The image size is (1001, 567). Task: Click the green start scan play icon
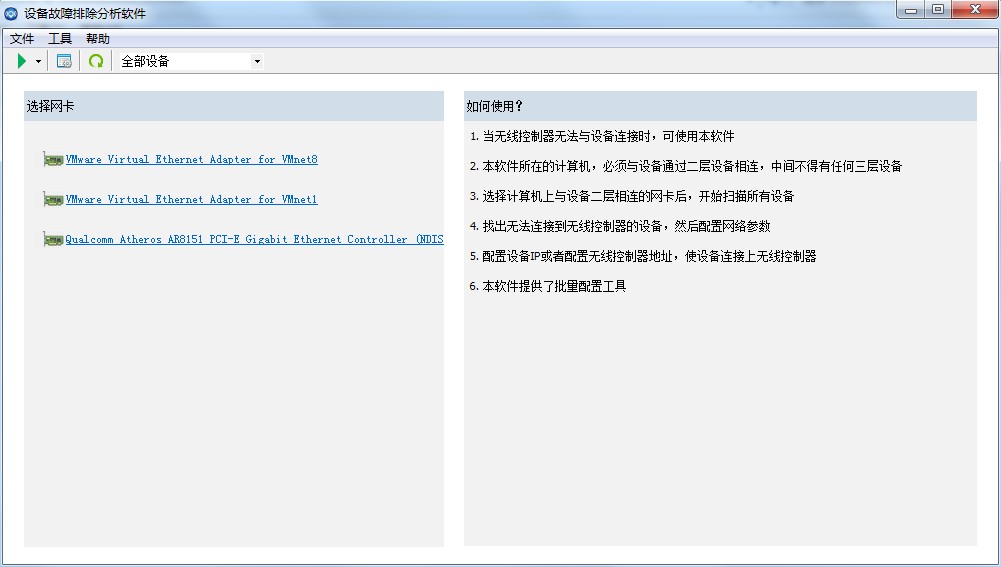pyautogui.click(x=22, y=61)
